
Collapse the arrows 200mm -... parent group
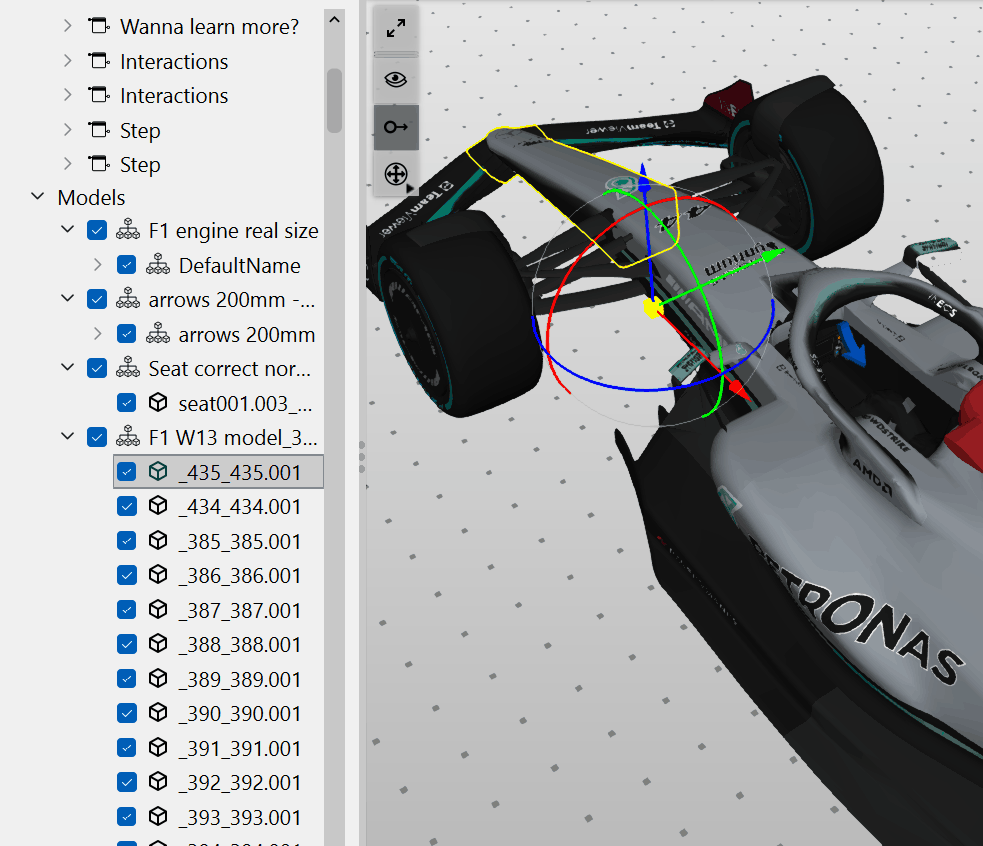(x=67, y=298)
